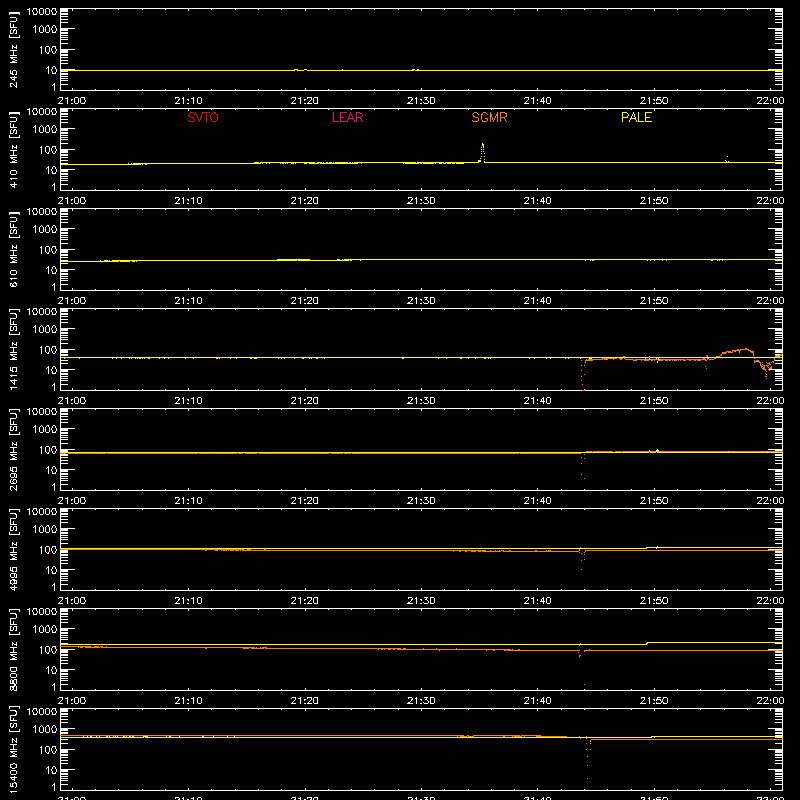800x800 pixels.
Task: Select the 2695 MHz [SFU] axis label
Action: (x=14, y=449)
